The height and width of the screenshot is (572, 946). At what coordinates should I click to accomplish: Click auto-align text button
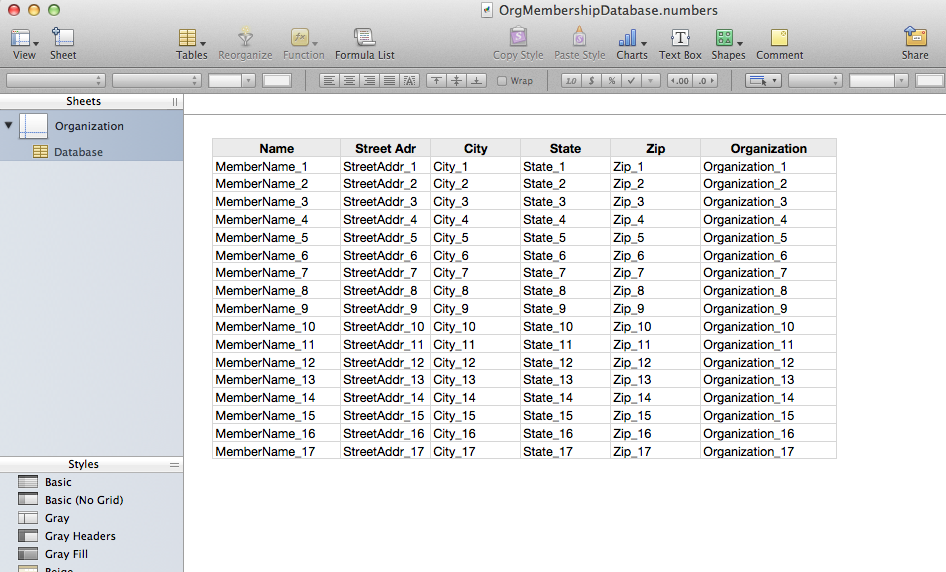pyautogui.click(x=409, y=80)
